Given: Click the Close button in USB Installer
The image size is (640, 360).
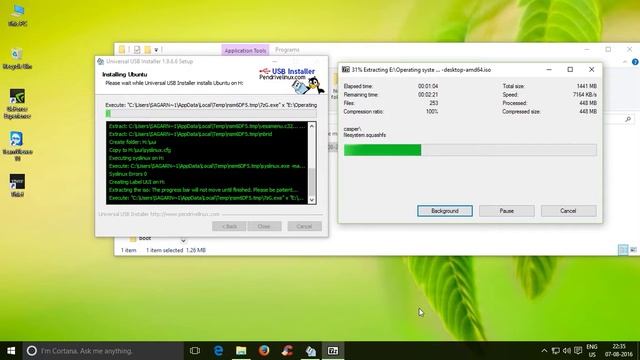Looking at the screenshot, I should 264,227.
